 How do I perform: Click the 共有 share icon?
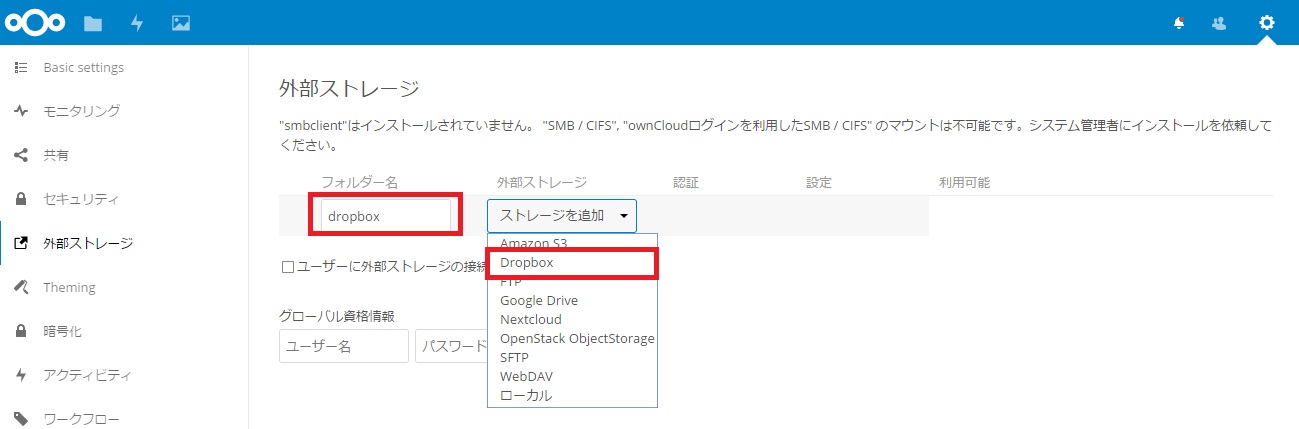click(21, 155)
